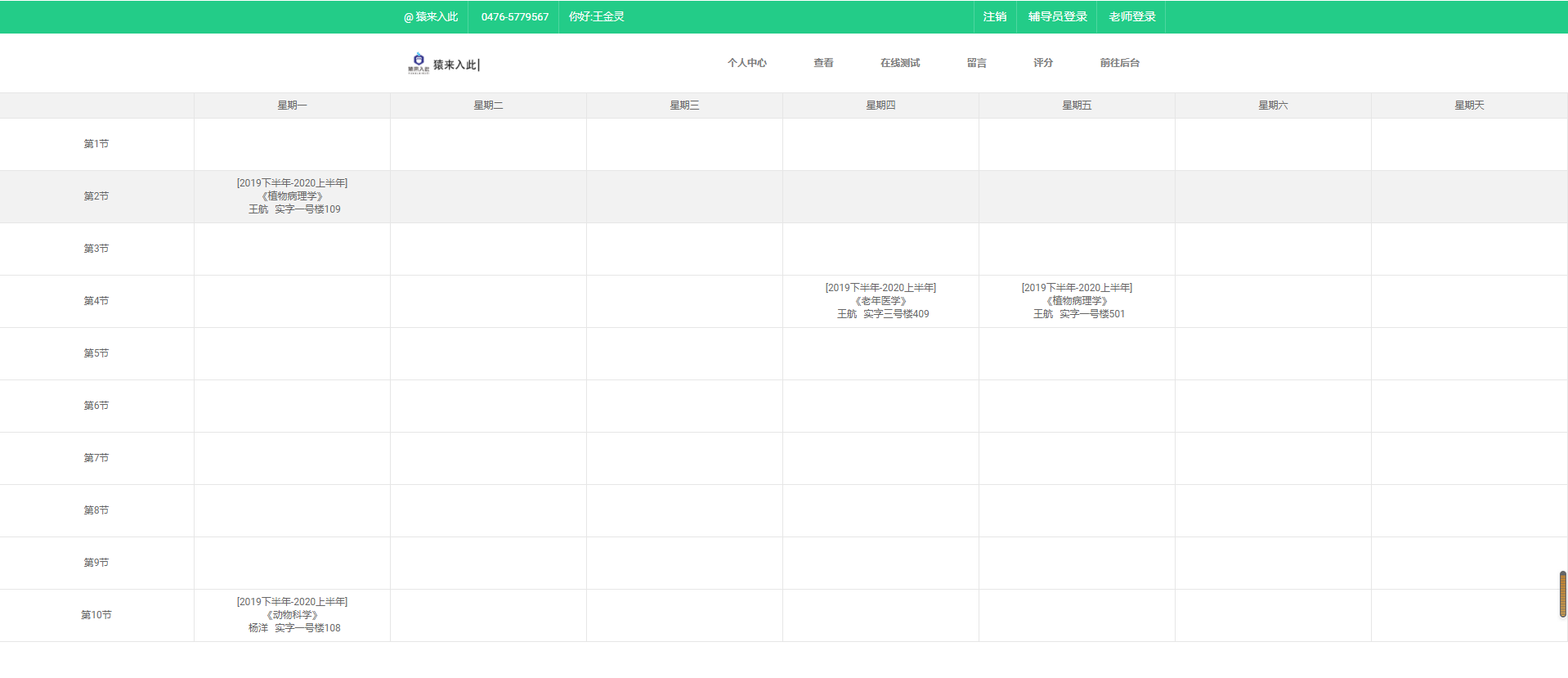Select Friday 植物病理学 class in room 501
The width and height of the screenshot is (1568, 678).
pyautogui.click(x=1077, y=301)
